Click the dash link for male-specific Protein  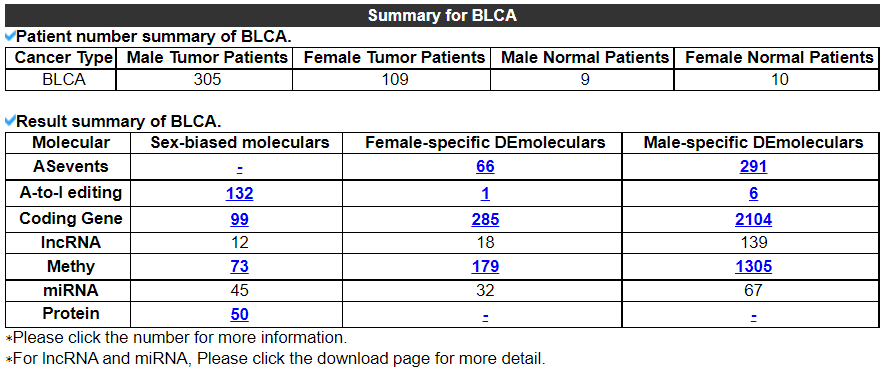pos(754,316)
